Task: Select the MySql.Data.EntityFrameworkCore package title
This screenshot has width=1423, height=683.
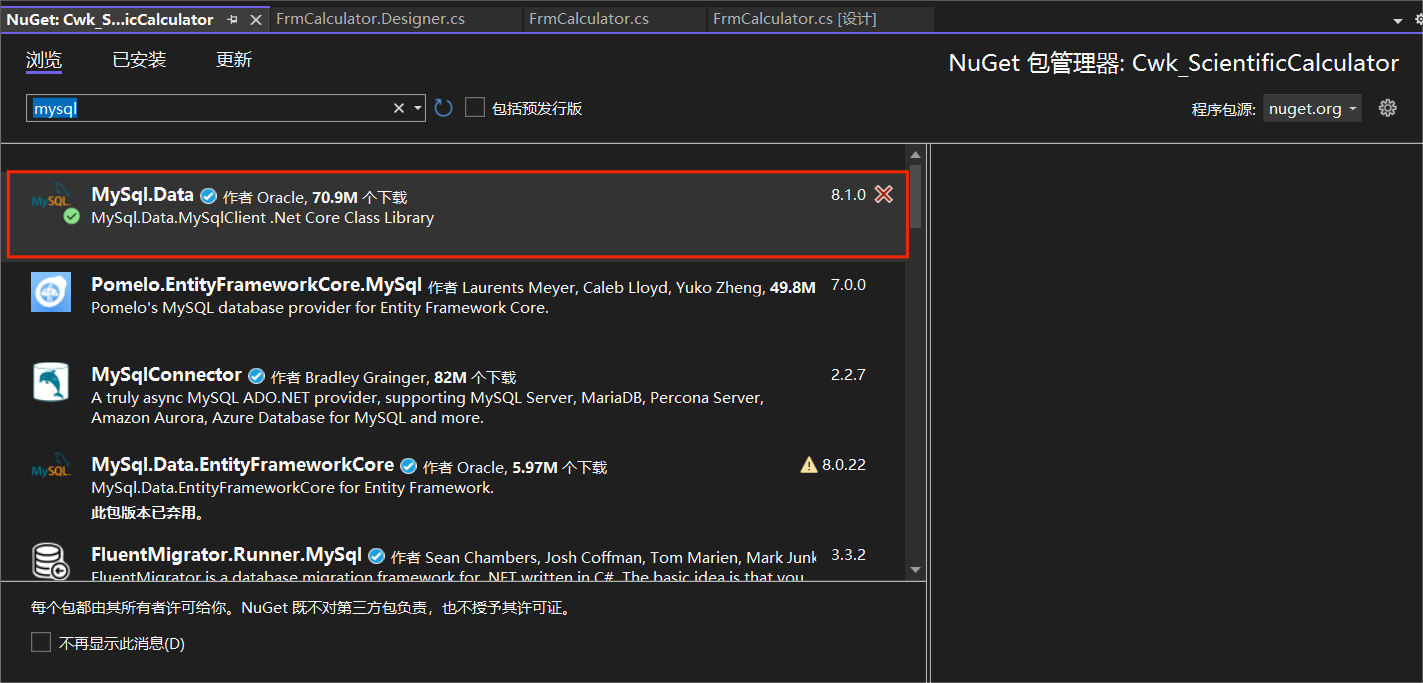Action: click(243, 465)
